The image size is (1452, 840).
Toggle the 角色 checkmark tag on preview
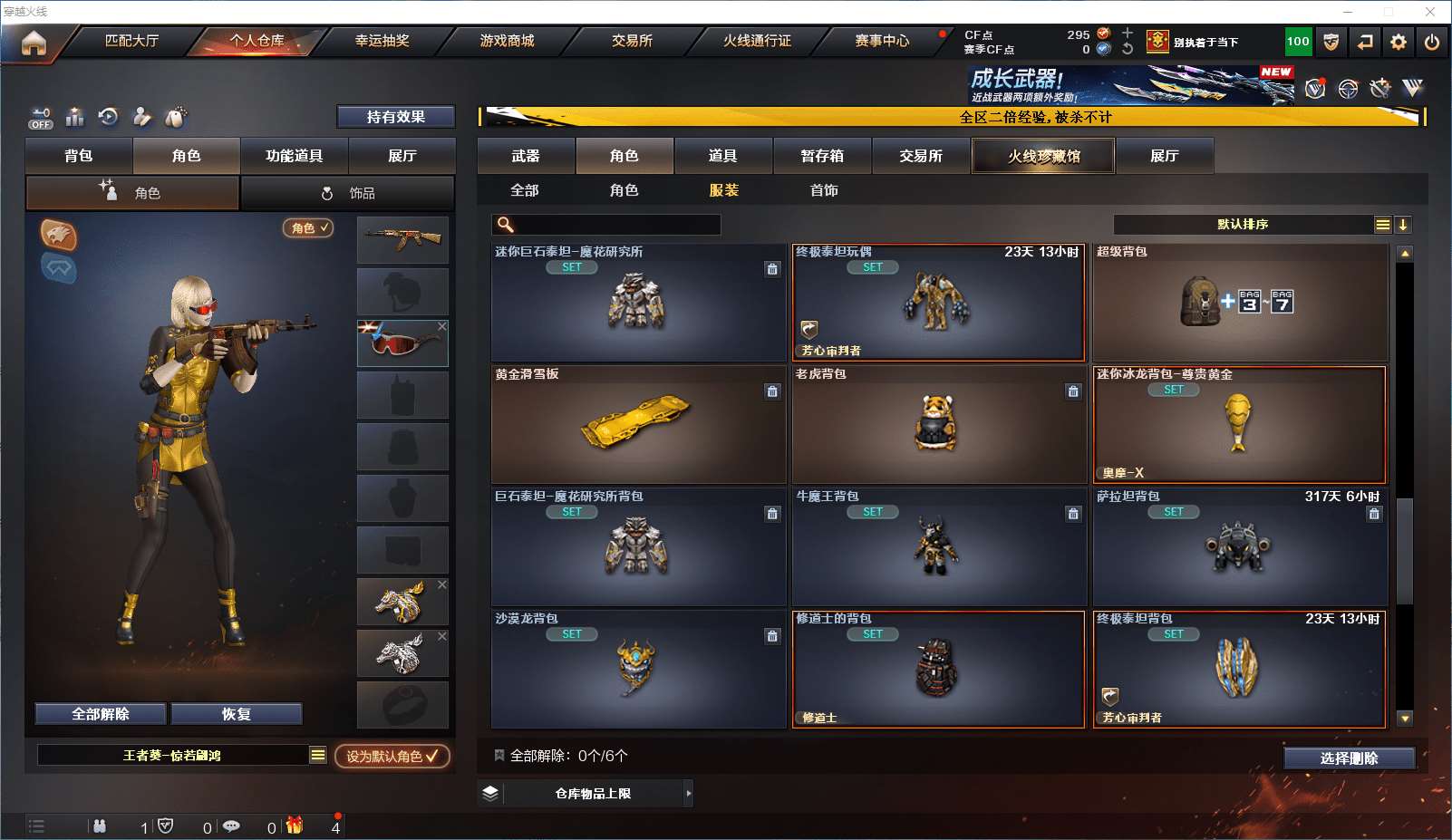pyautogui.click(x=309, y=228)
